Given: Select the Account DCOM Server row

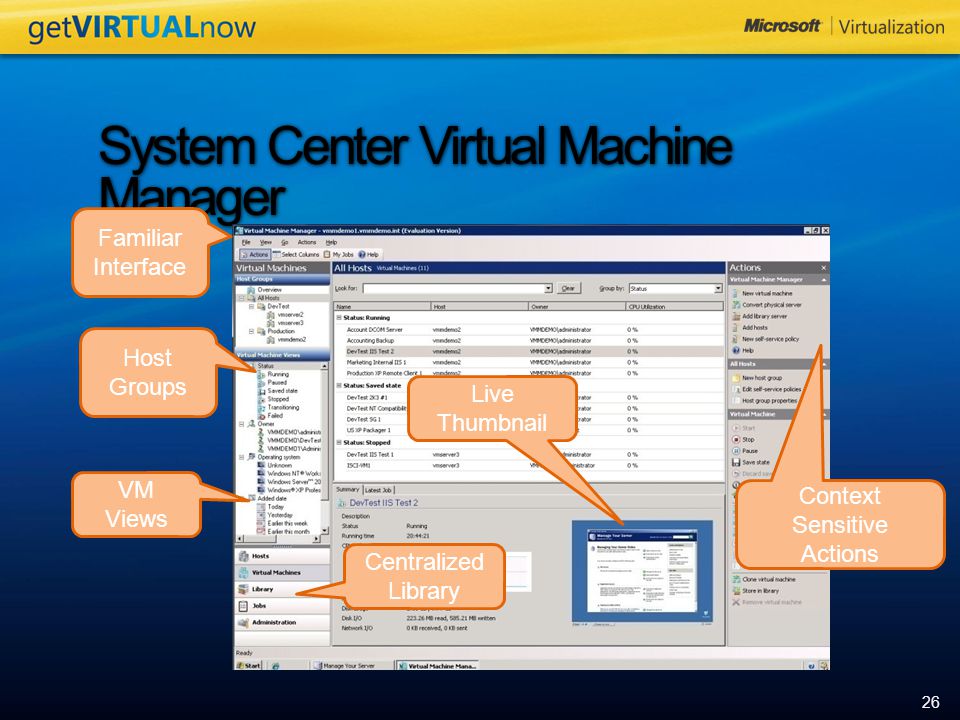Looking at the screenshot, I should (x=529, y=329).
